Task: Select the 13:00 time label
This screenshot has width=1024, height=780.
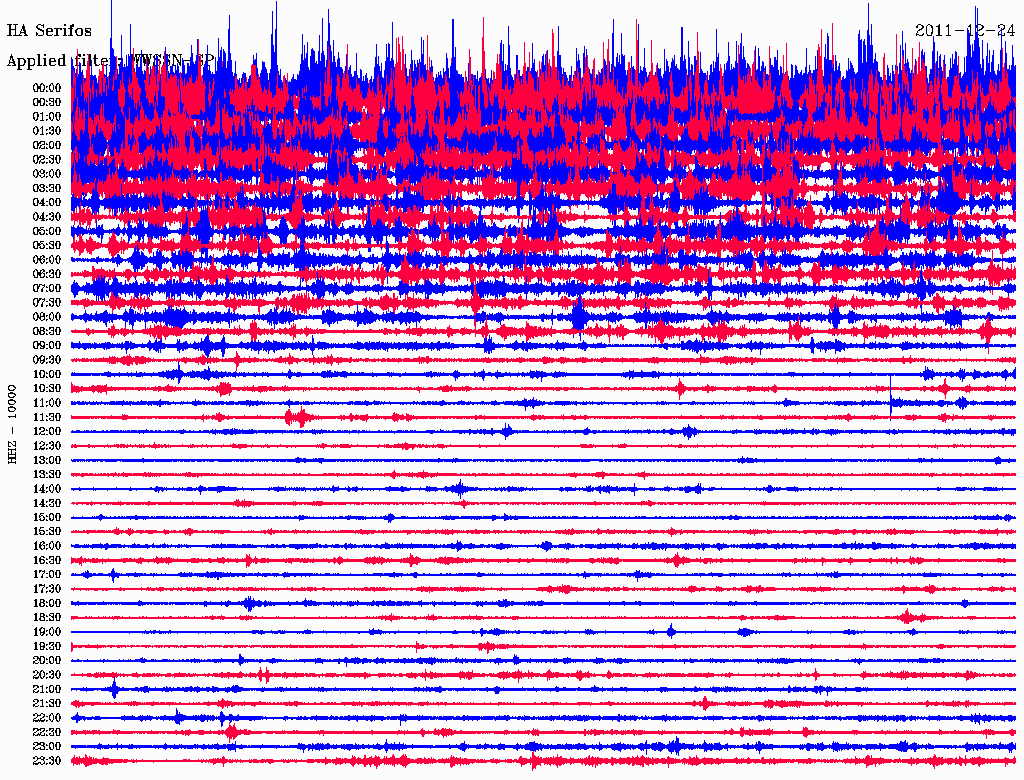Action: click(47, 461)
